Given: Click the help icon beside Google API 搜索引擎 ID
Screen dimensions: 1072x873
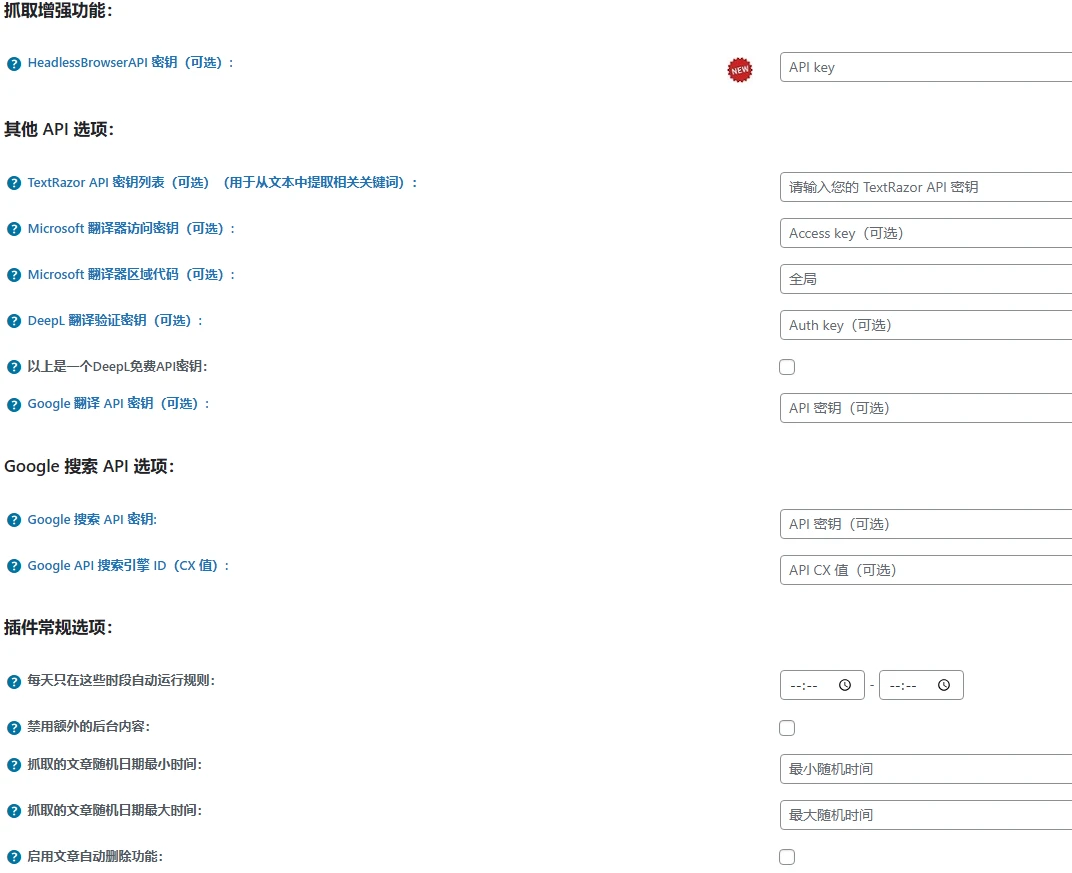Looking at the screenshot, I should (x=13, y=565).
